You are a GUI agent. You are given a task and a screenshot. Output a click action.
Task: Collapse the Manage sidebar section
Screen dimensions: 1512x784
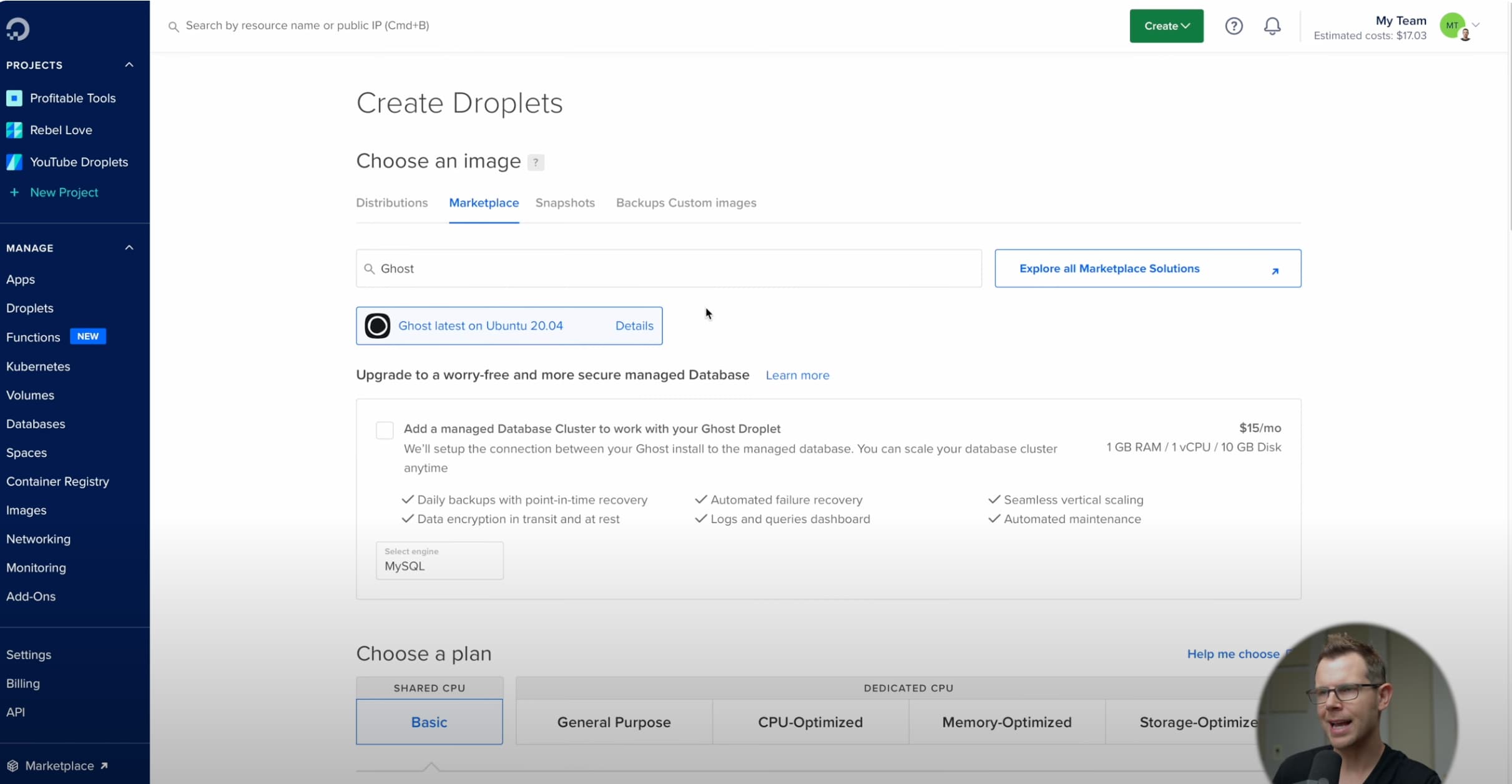point(129,248)
